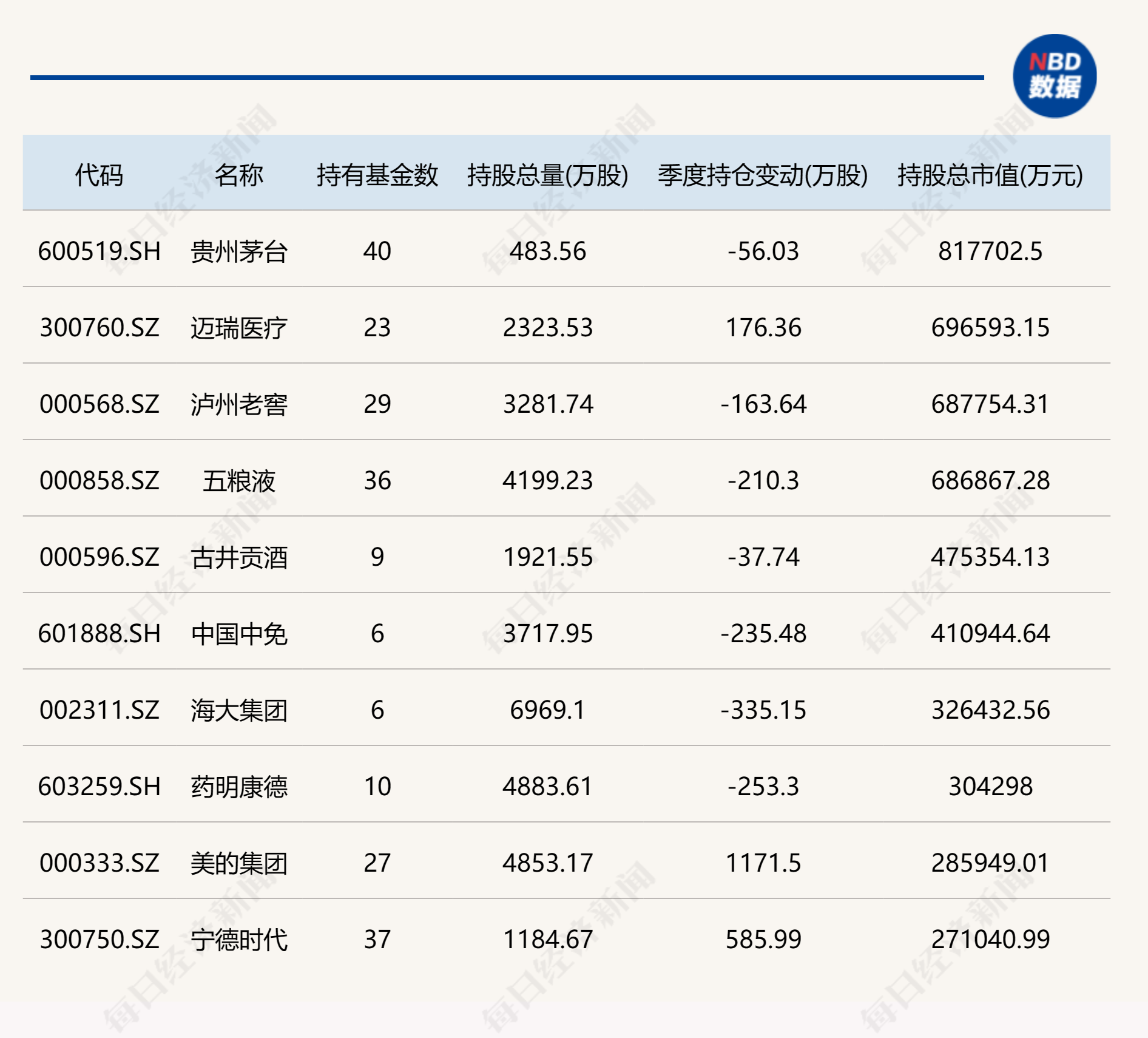Select the 代码 column header
This screenshot has width=1148, height=1038.
99,175
